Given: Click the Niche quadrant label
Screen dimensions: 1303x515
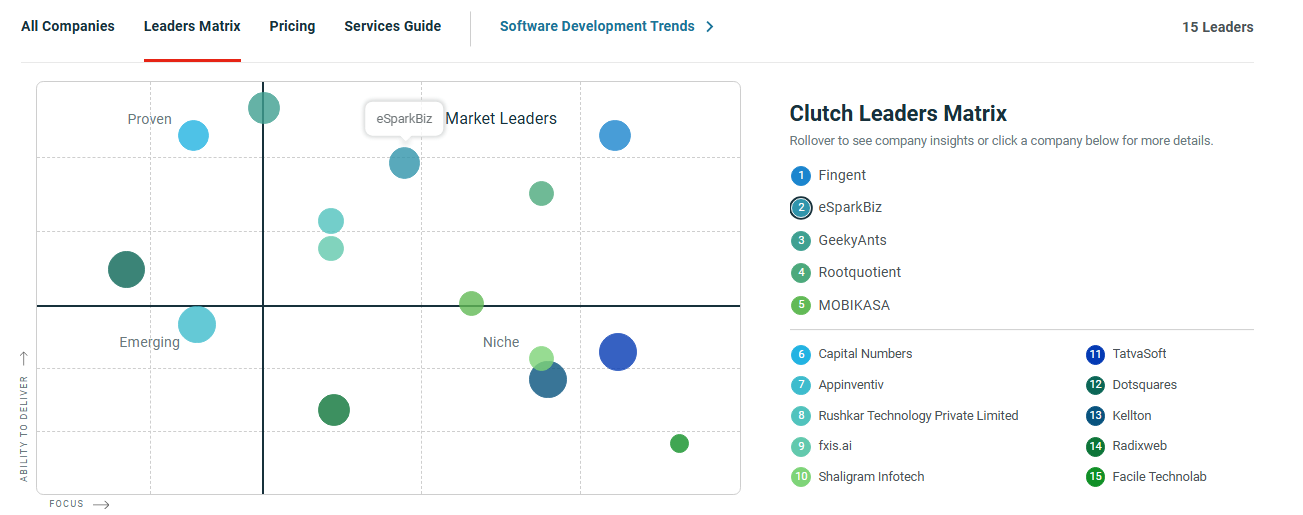Looking at the screenshot, I should [x=501, y=342].
